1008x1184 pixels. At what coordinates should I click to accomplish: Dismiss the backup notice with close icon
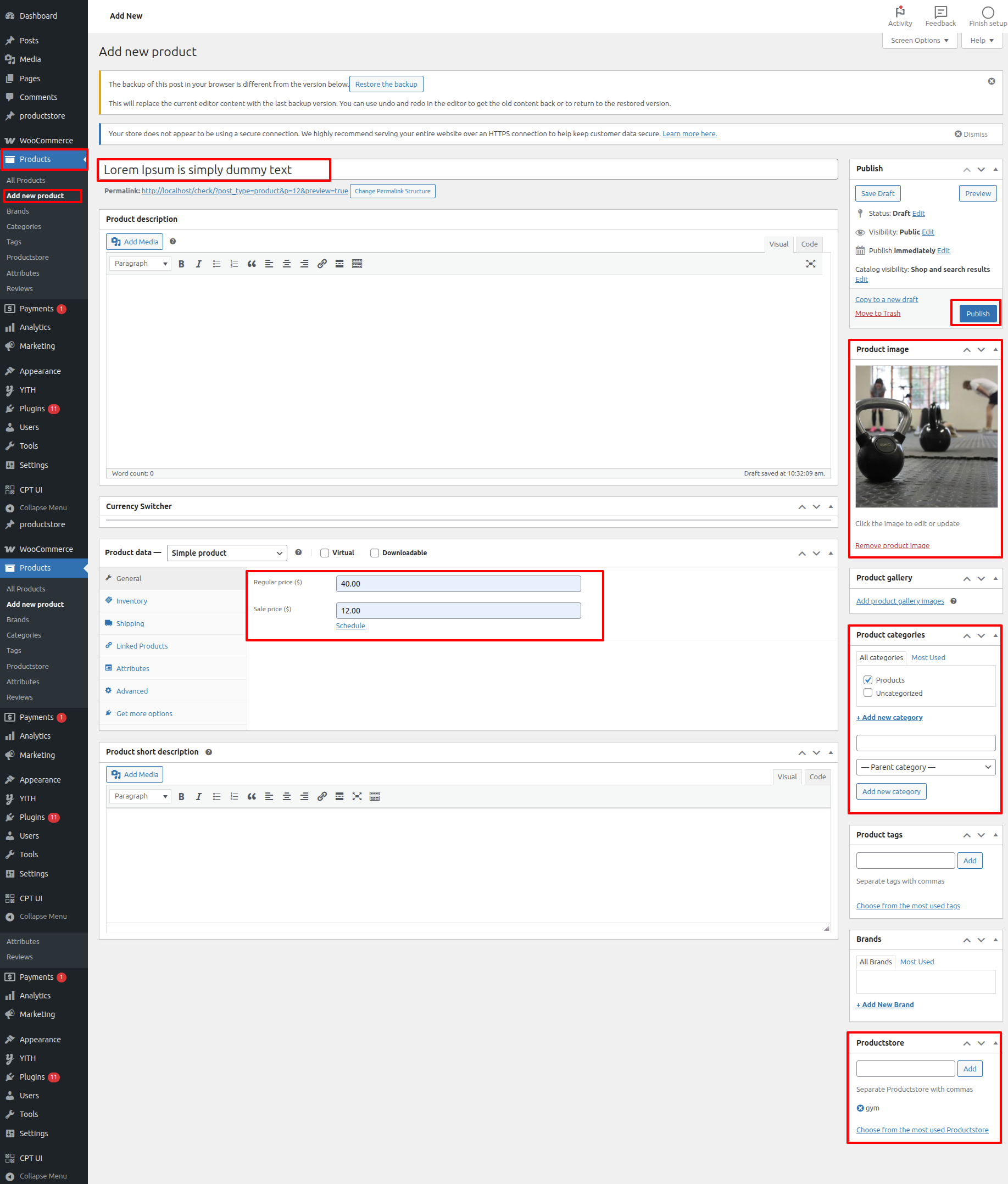[x=992, y=82]
